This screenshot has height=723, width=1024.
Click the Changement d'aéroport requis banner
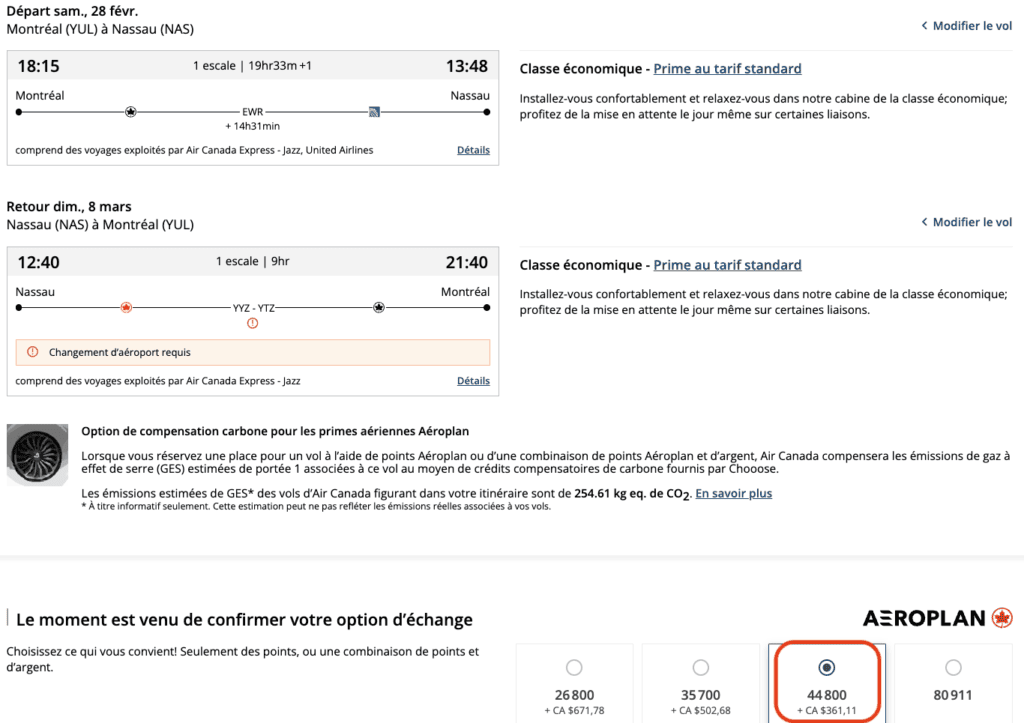pos(252,352)
